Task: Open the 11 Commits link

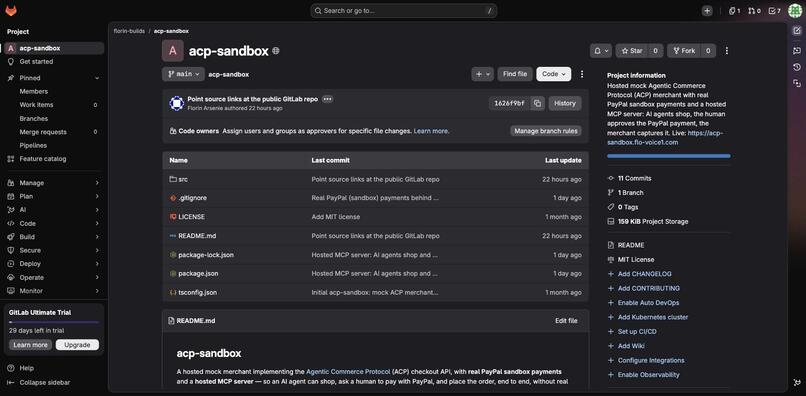Action: pos(634,178)
